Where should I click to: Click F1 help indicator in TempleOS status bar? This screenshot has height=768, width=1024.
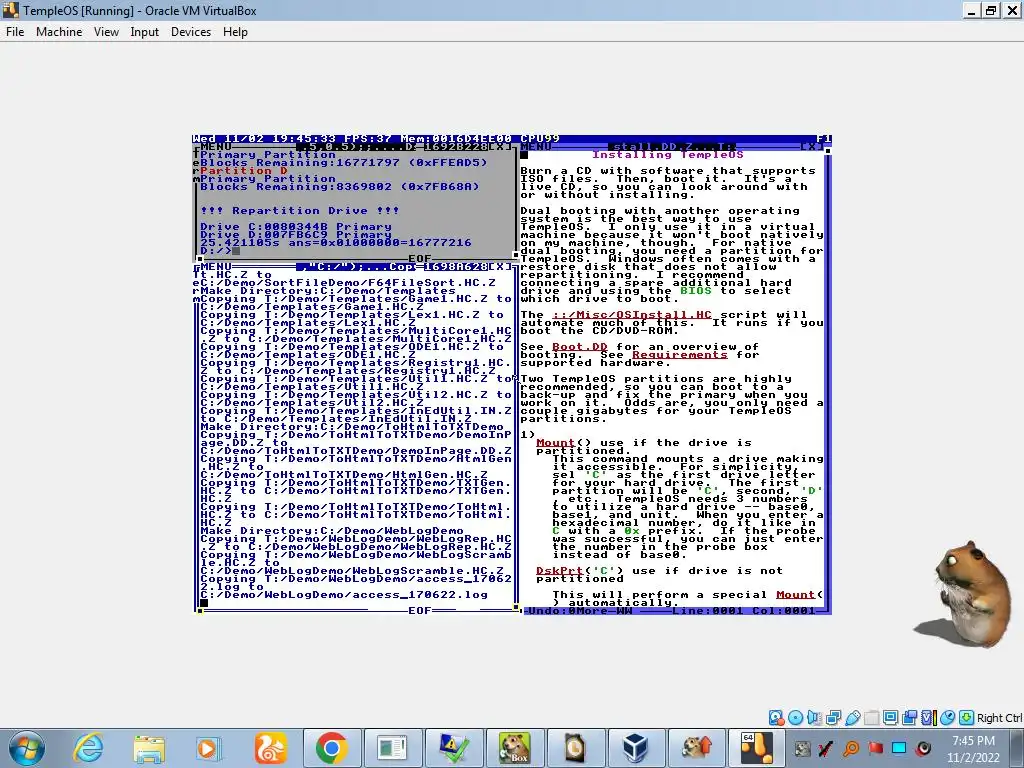pos(824,138)
